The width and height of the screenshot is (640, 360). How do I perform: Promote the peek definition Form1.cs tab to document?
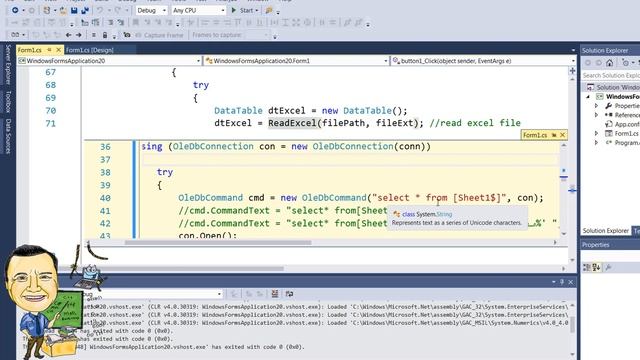point(554,135)
